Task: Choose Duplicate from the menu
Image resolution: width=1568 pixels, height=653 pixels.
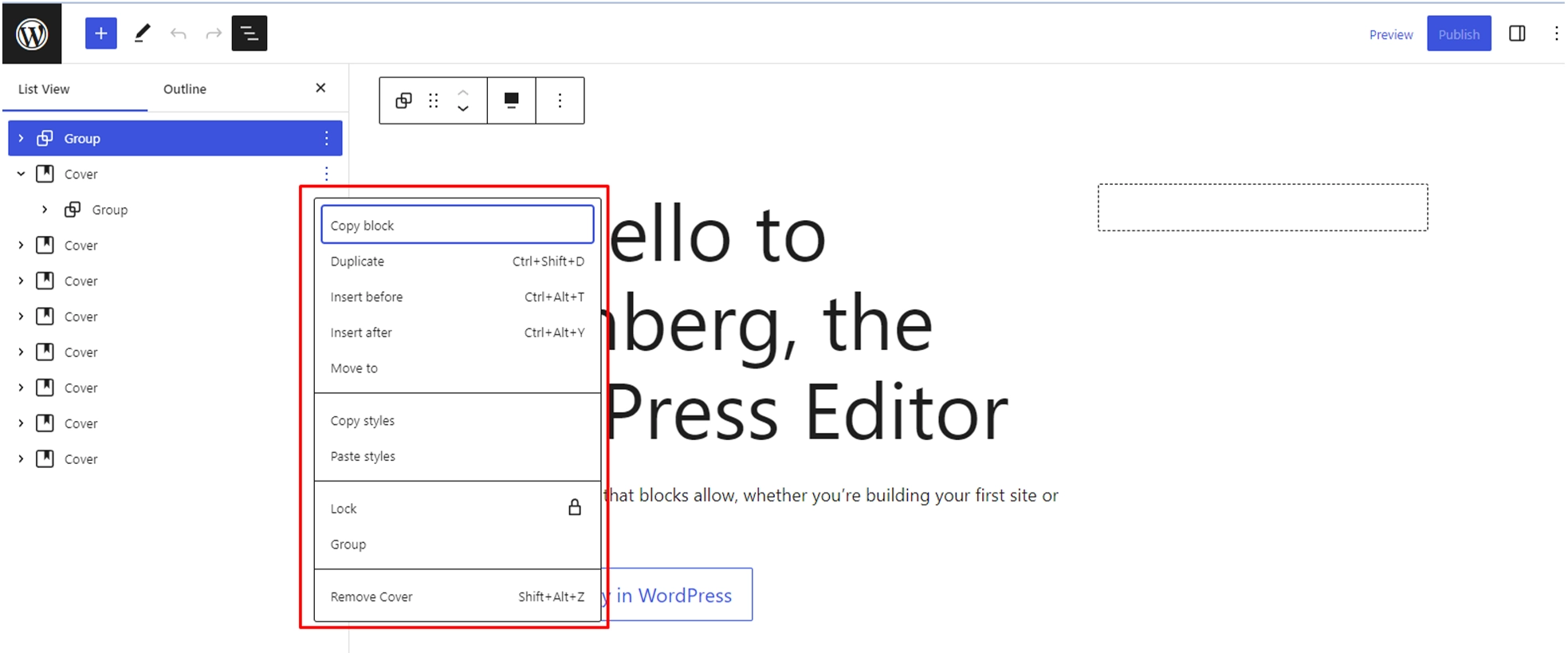Action: (458, 262)
